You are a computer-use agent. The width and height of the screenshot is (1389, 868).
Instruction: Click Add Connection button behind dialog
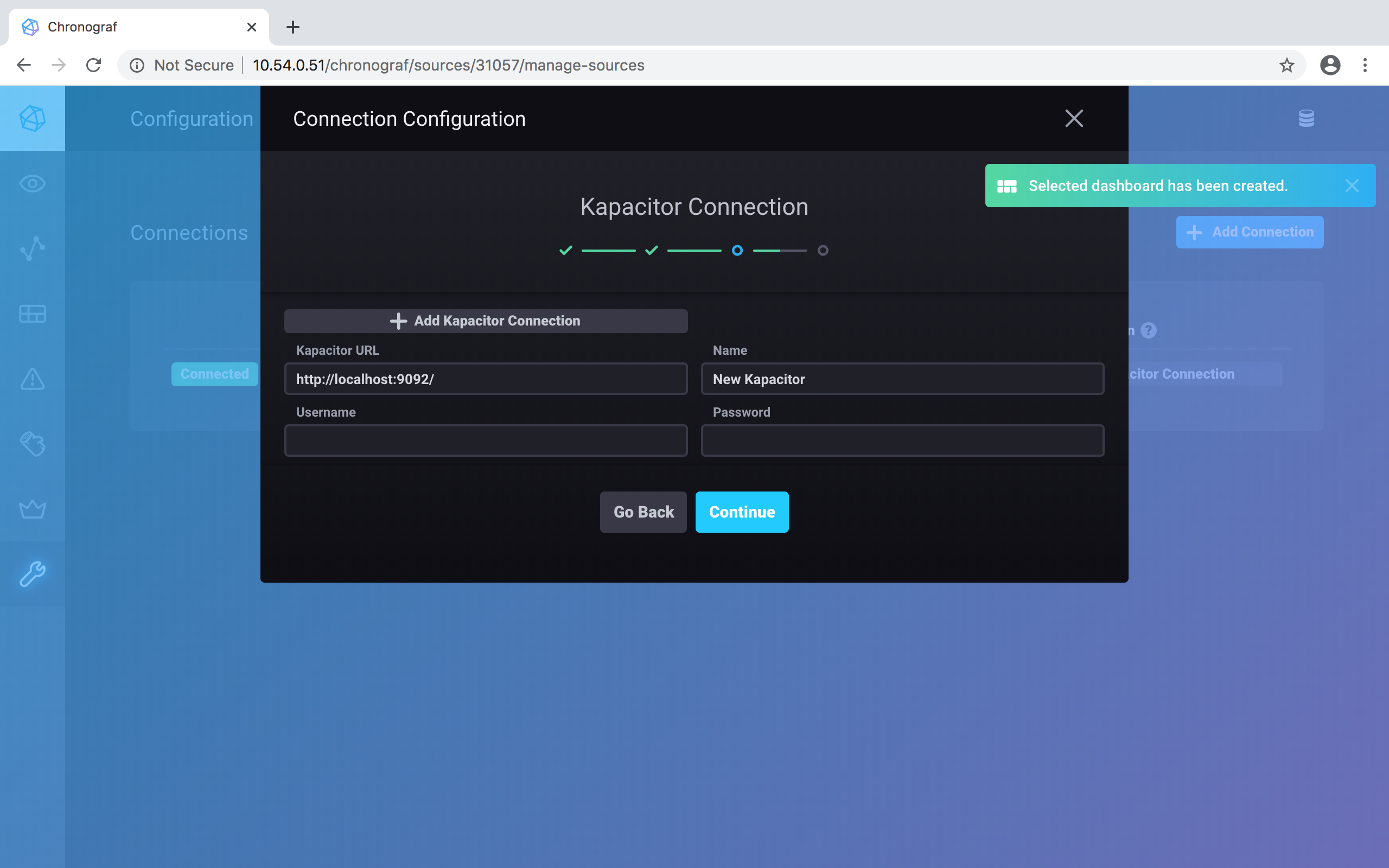click(1250, 232)
